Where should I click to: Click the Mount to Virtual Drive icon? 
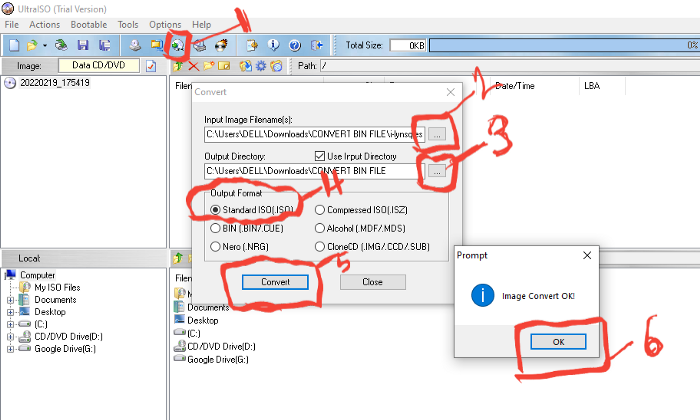pyautogui.click(x=200, y=45)
